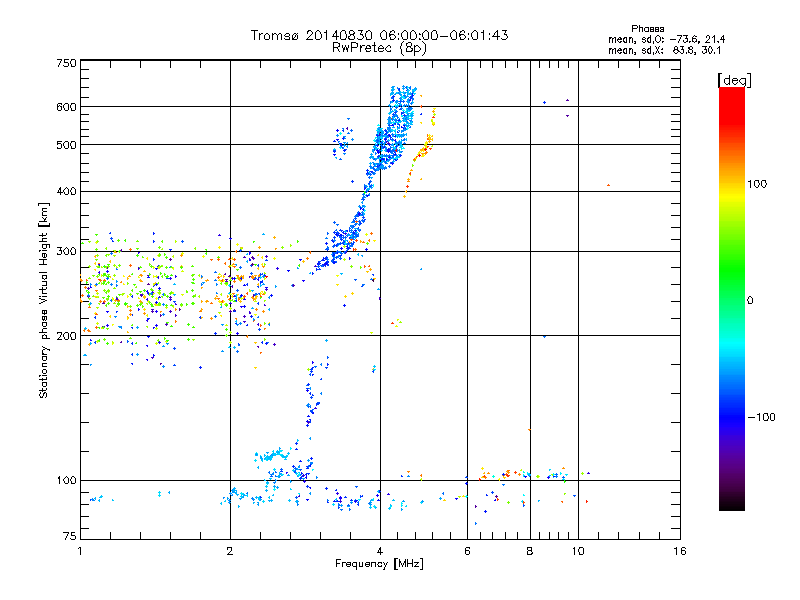The height and width of the screenshot is (600, 800).
Task: Click the colorbar '0' tick label
Action: point(750,301)
